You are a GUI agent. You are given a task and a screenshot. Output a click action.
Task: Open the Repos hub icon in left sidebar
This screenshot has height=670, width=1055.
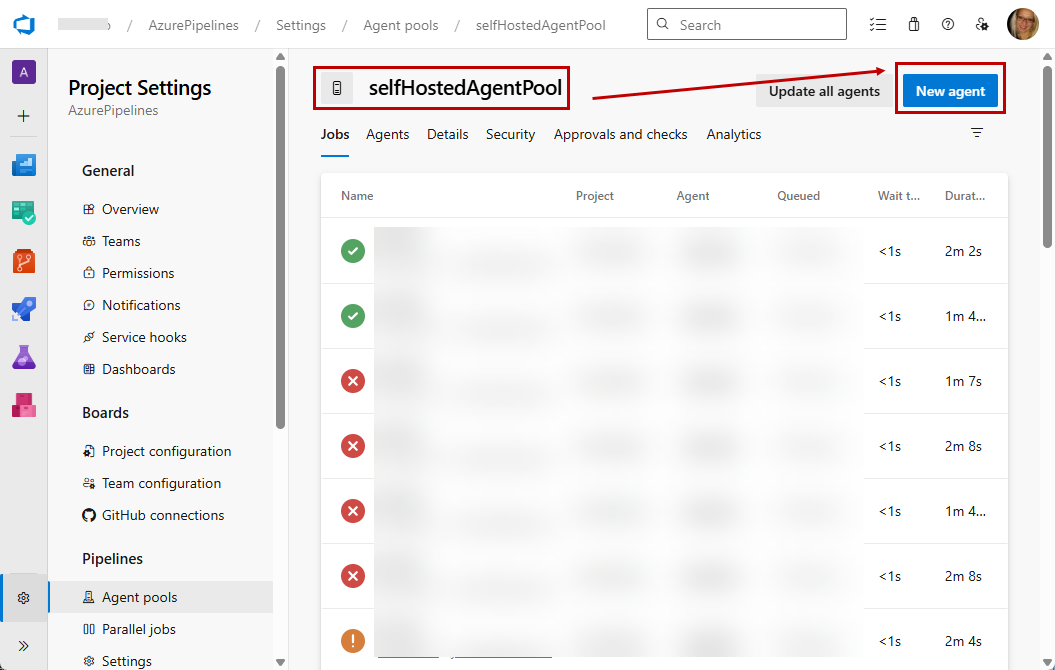point(24,261)
